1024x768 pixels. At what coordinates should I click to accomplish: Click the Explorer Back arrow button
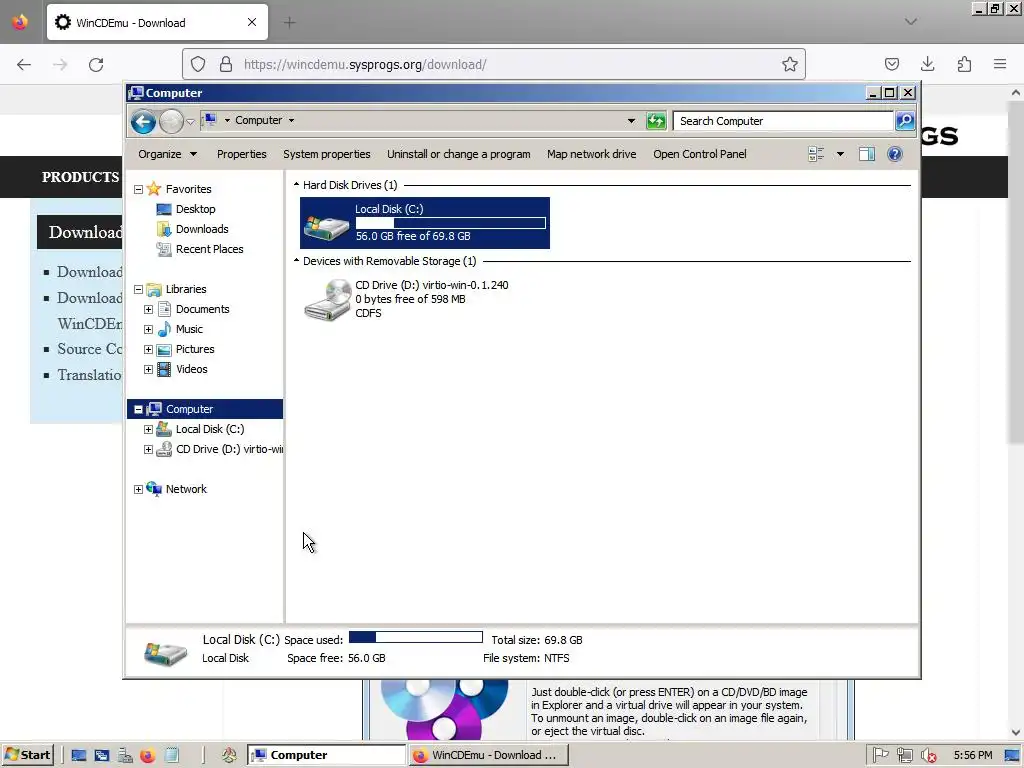click(x=143, y=121)
